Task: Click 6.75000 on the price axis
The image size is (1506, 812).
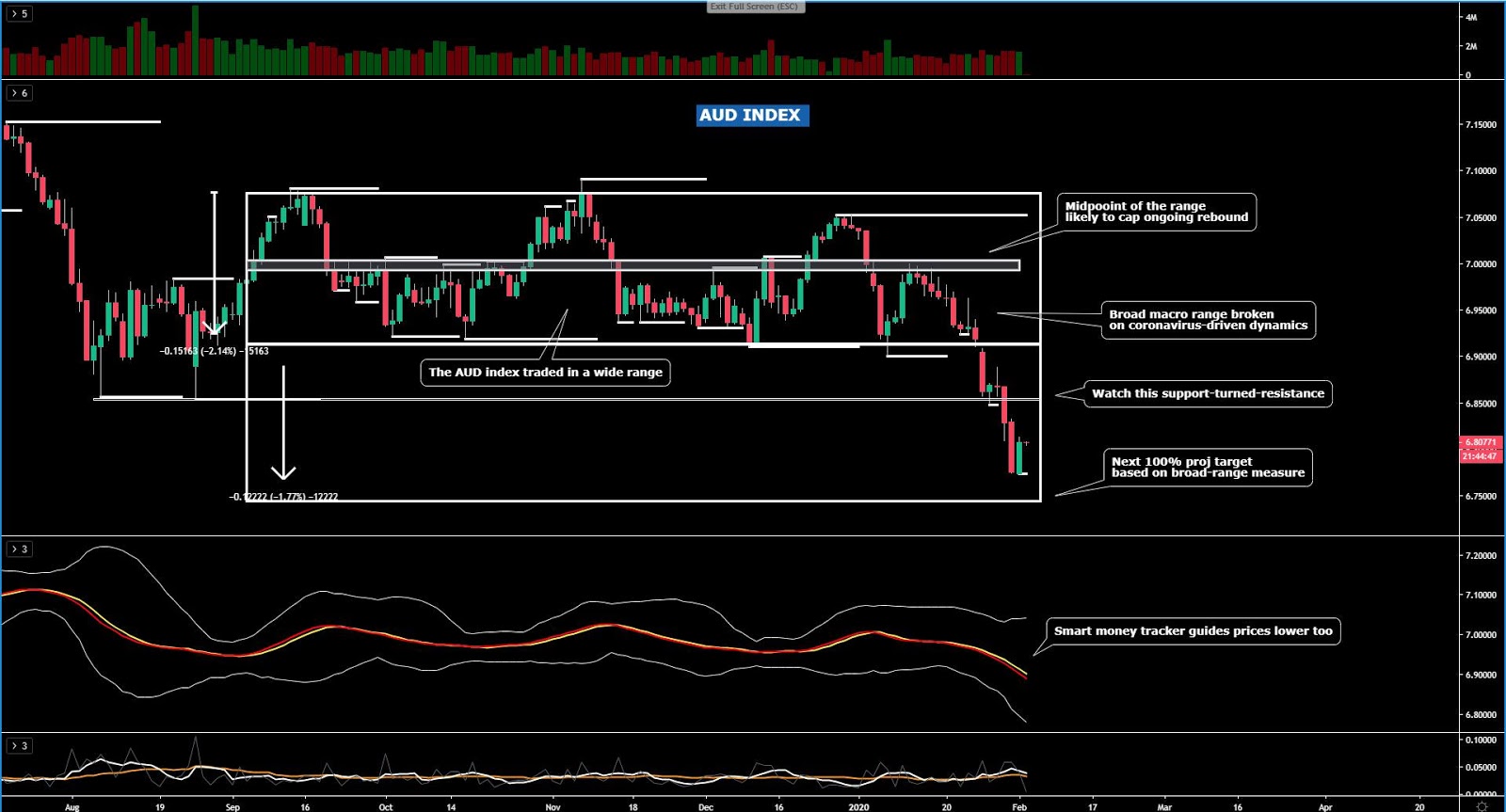Action: (x=1481, y=497)
